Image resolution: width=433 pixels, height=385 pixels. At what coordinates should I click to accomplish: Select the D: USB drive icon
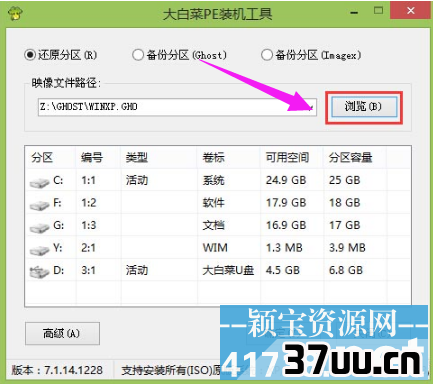click(39, 272)
